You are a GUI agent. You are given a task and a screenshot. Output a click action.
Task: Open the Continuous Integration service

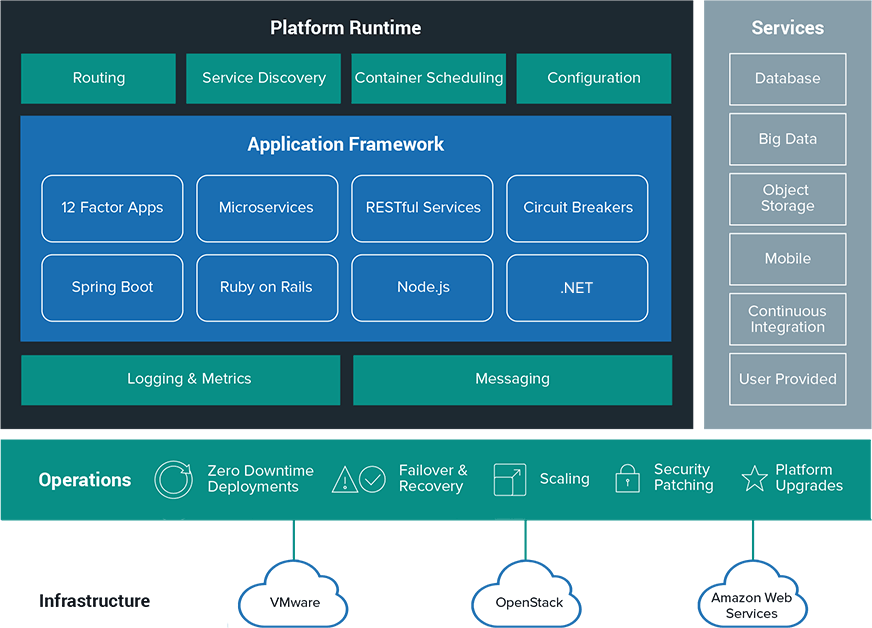coord(787,319)
